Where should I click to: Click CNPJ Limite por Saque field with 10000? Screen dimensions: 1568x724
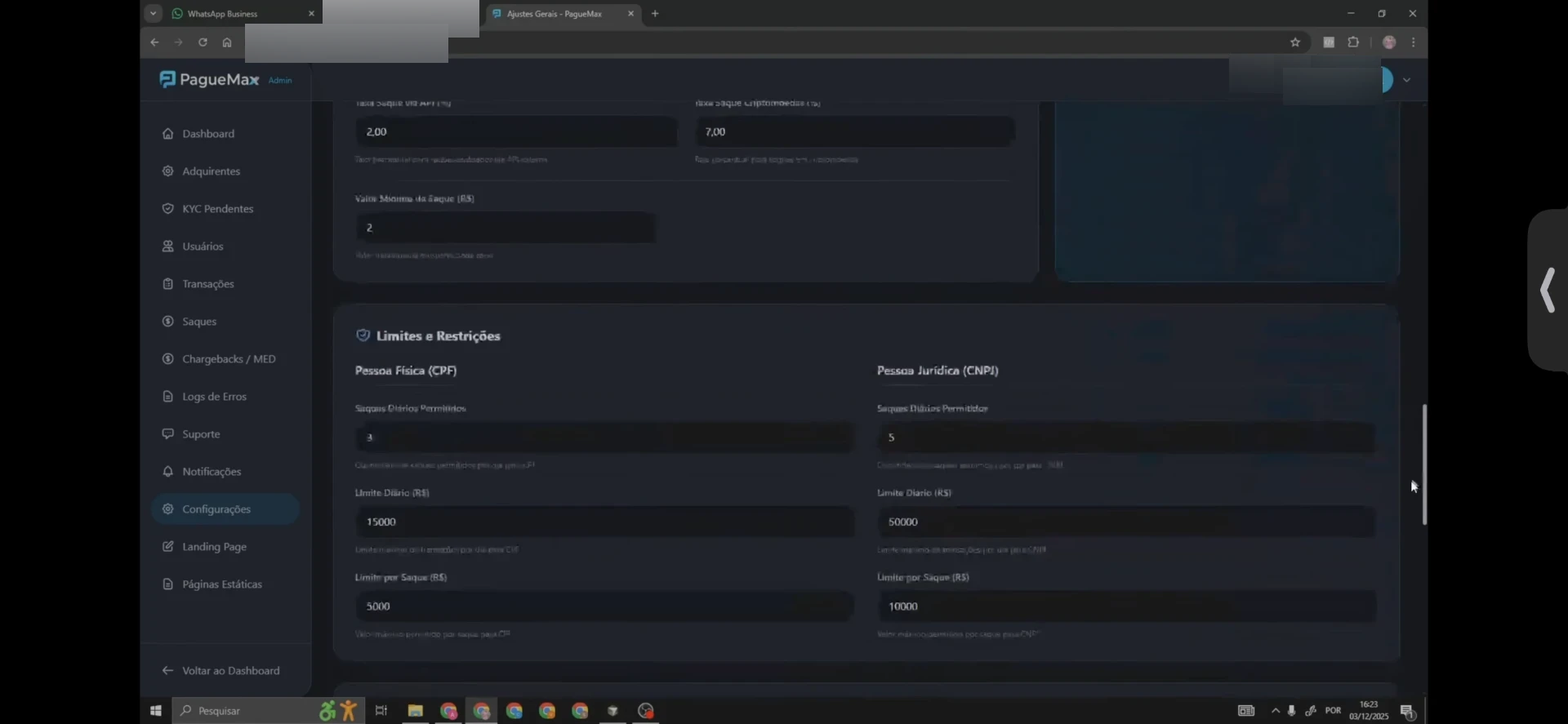click(1126, 606)
